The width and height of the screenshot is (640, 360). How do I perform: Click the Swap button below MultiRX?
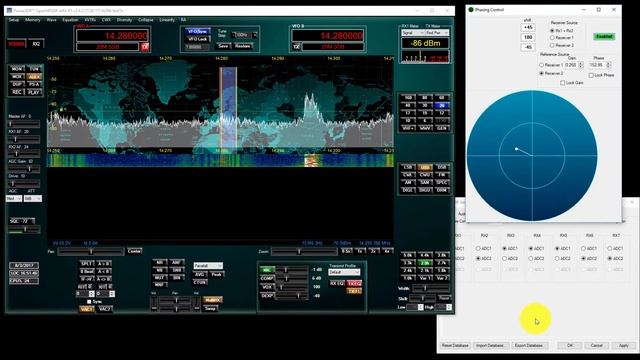click(x=211, y=308)
